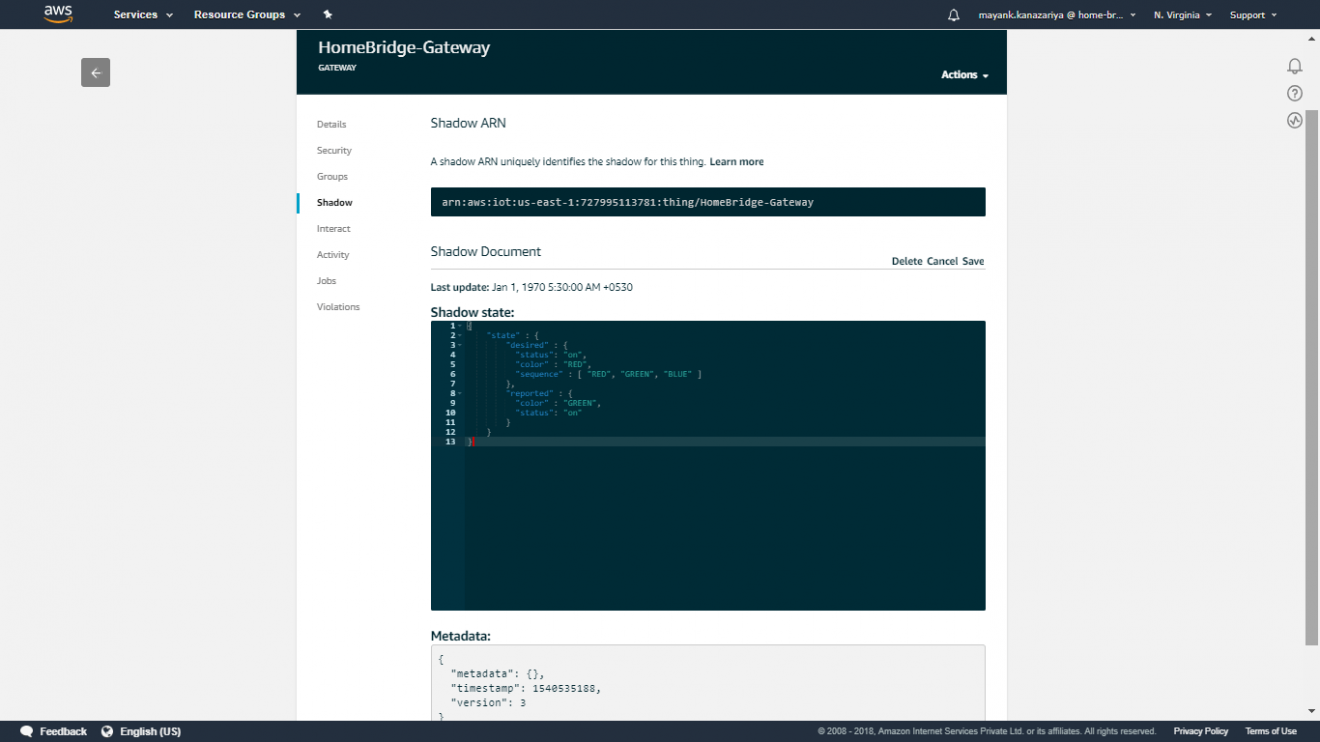The image size is (1320, 742).
Task: Open the Terms of Use link
Action: (x=1271, y=731)
